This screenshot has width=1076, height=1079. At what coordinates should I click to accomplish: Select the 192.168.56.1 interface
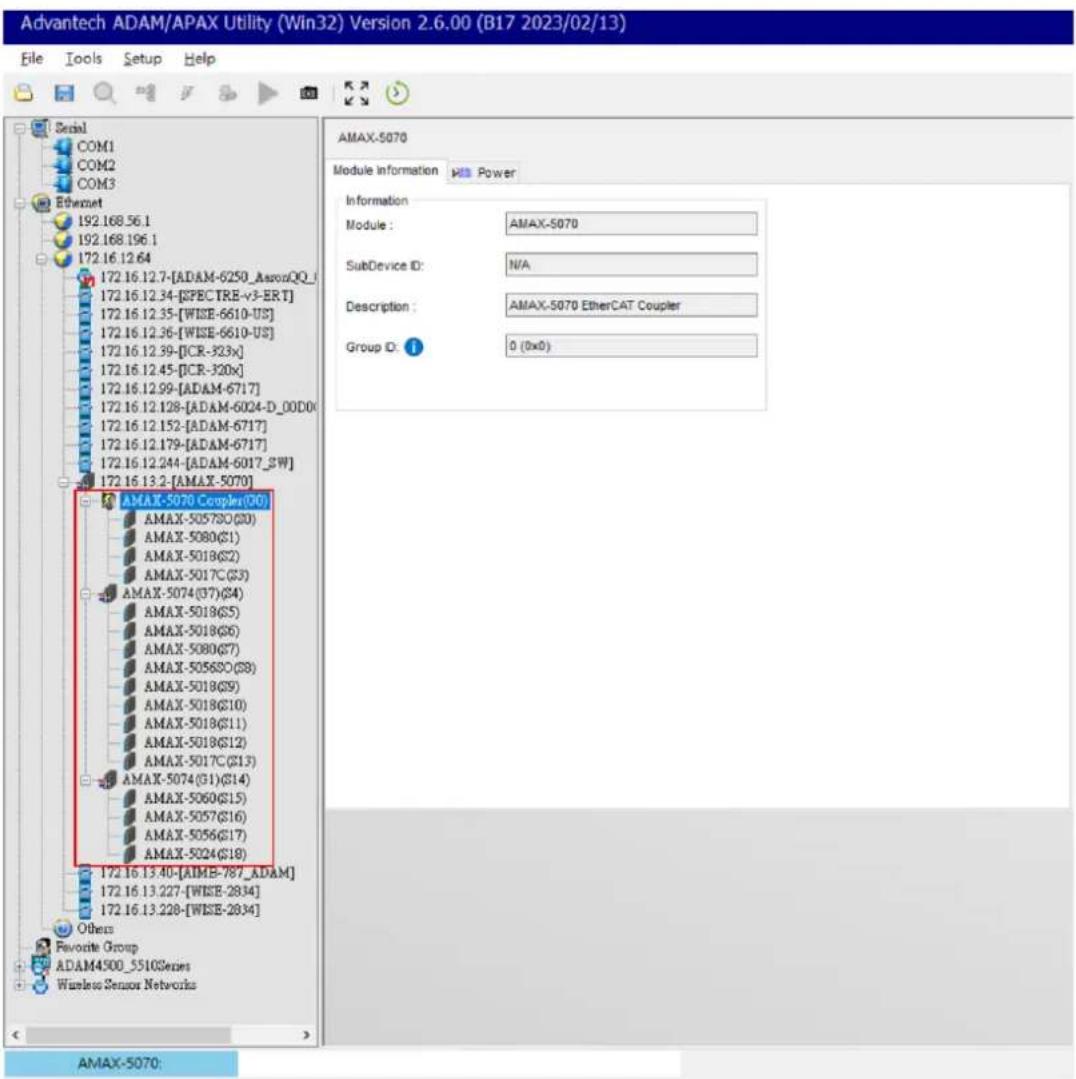(x=114, y=221)
